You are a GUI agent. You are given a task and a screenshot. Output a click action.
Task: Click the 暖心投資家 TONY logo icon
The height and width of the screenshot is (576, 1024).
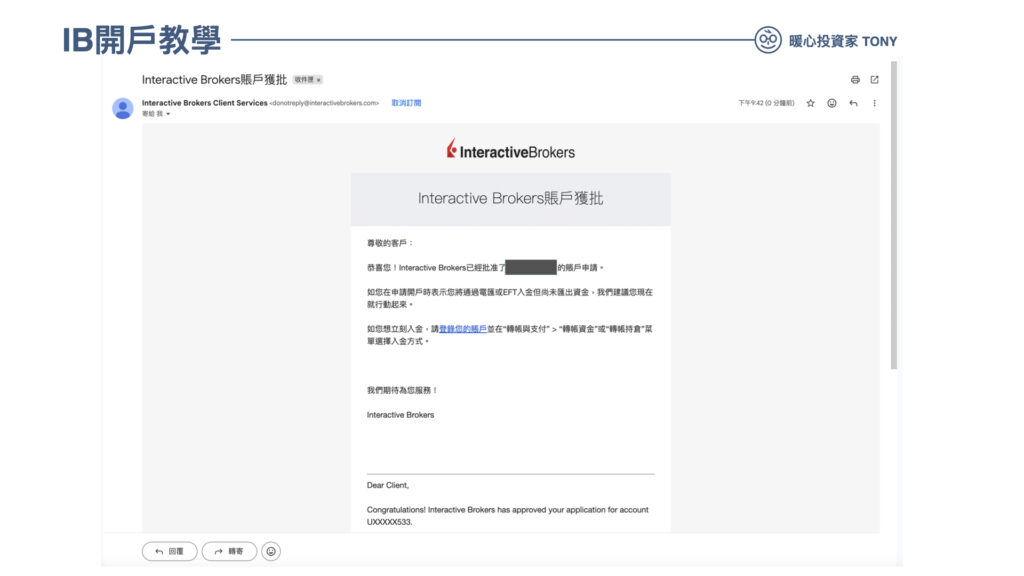pos(768,40)
